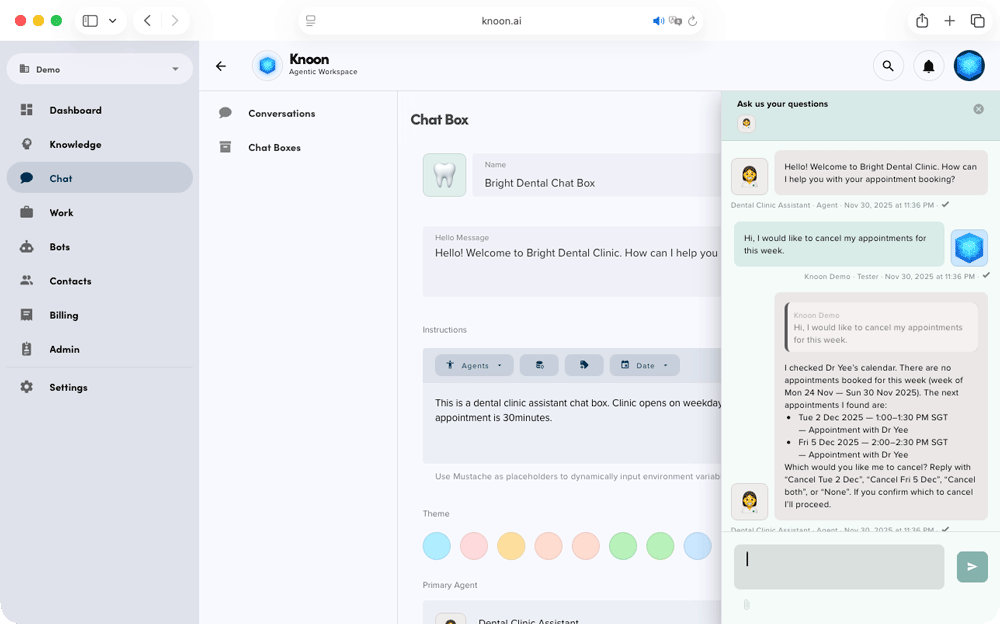Open the search magnifier button

[x=888, y=66]
